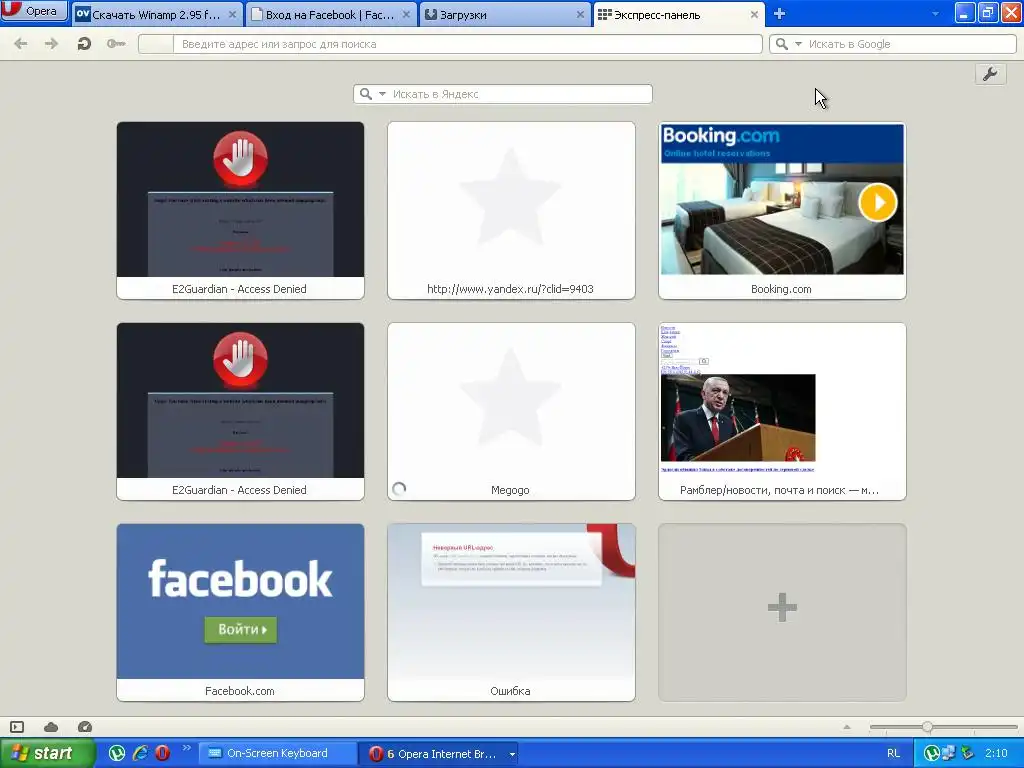Switch to On-Screen Keyboard taskbar button
Viewport: 1024px width, 768px height.
[276, 754]
